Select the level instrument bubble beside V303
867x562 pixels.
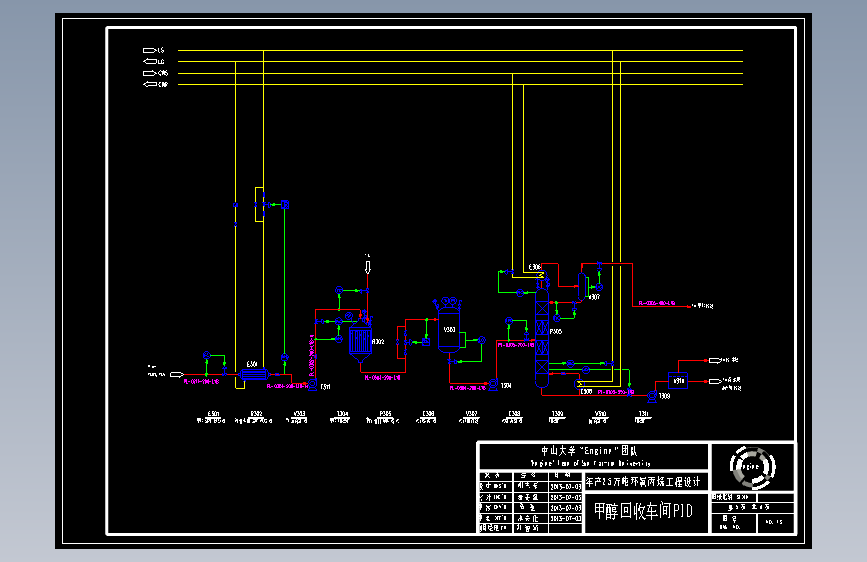[x=482, y=340]
